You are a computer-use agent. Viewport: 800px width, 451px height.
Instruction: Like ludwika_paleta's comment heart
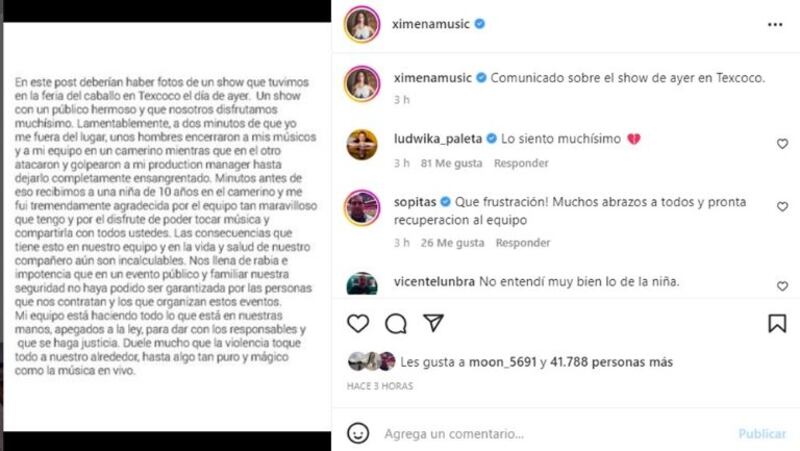782,144
